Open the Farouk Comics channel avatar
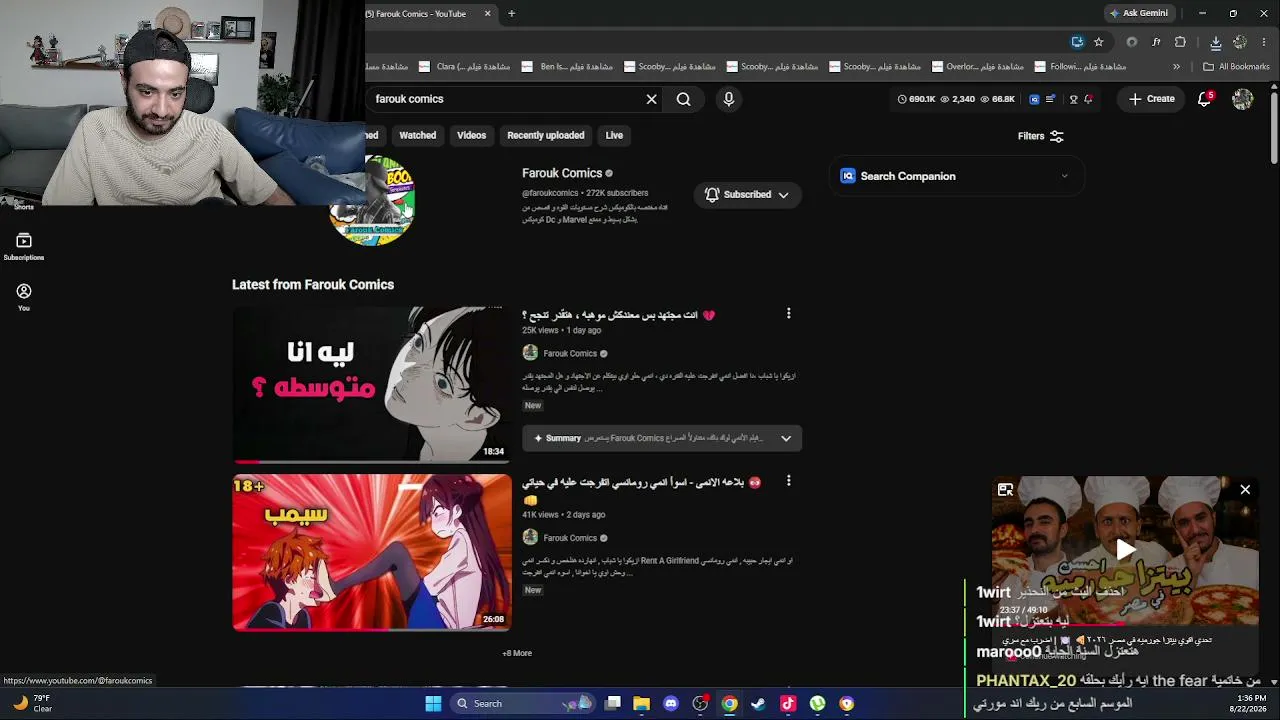This screenshot has height=720, width=1280. coord(372,201)
